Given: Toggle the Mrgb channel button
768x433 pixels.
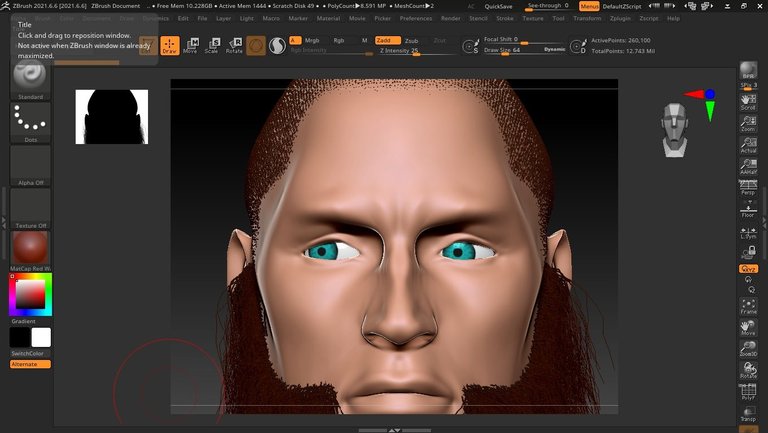Looking at the screenshot, I should pyautogui.click(x=312, y=40).
